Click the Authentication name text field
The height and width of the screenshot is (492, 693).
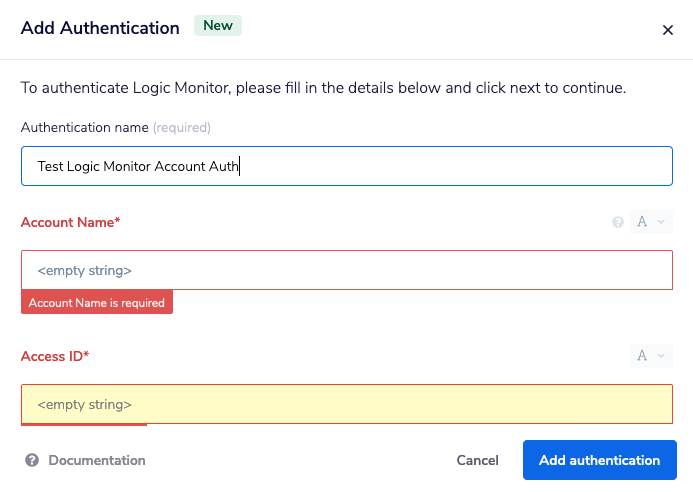point(346,166)
